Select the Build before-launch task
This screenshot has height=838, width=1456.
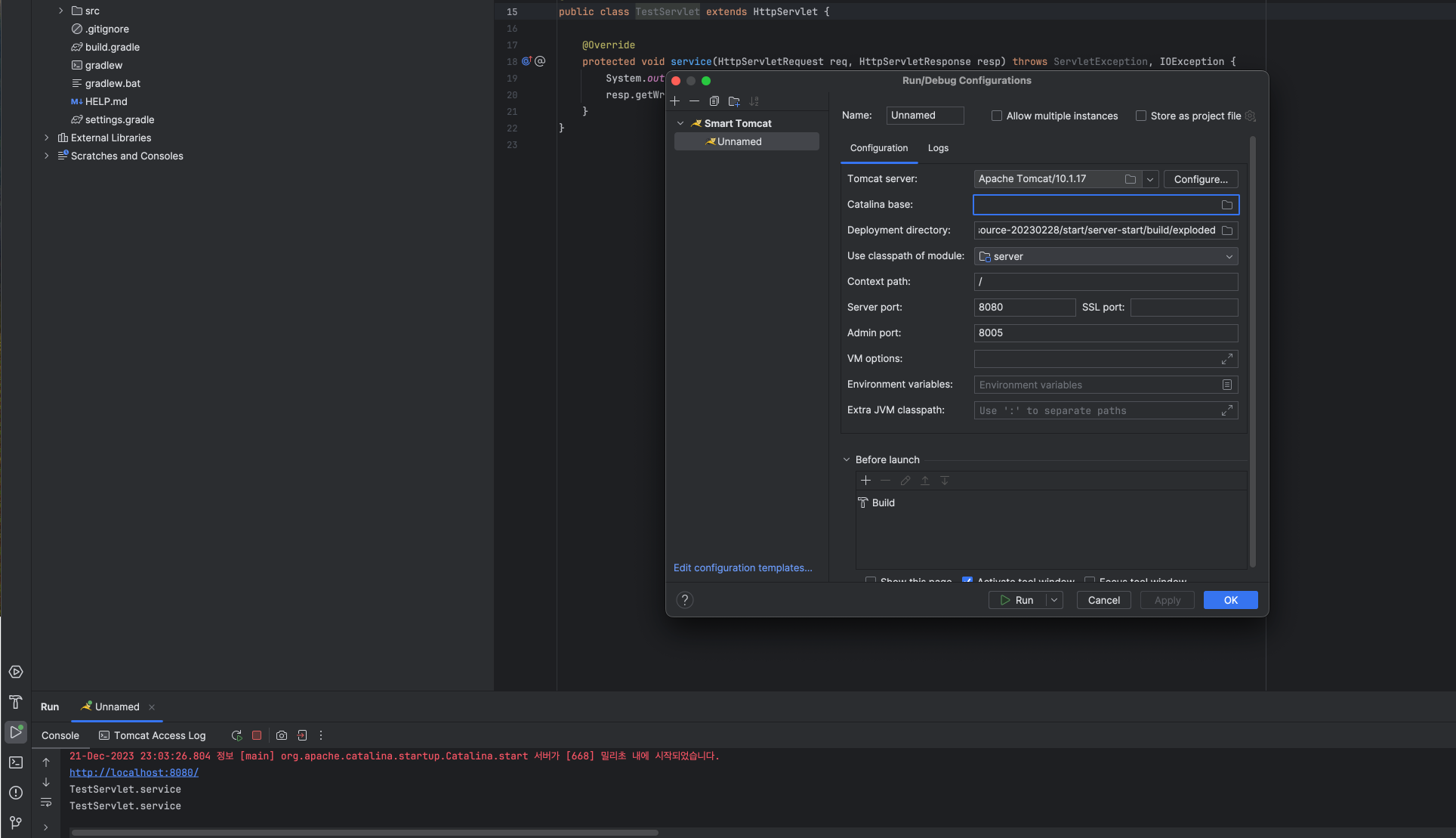pos(877,503)
